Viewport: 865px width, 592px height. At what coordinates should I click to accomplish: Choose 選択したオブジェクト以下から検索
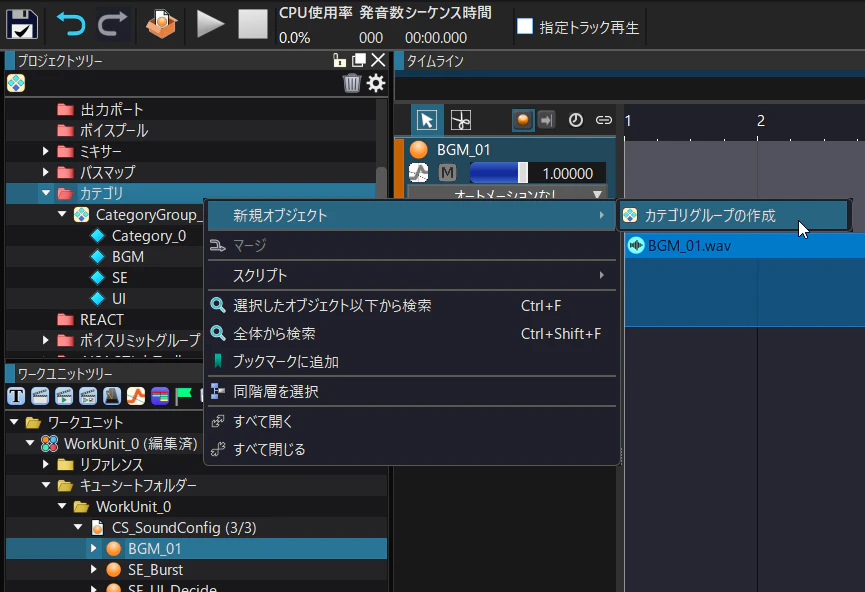pos(412,306)
